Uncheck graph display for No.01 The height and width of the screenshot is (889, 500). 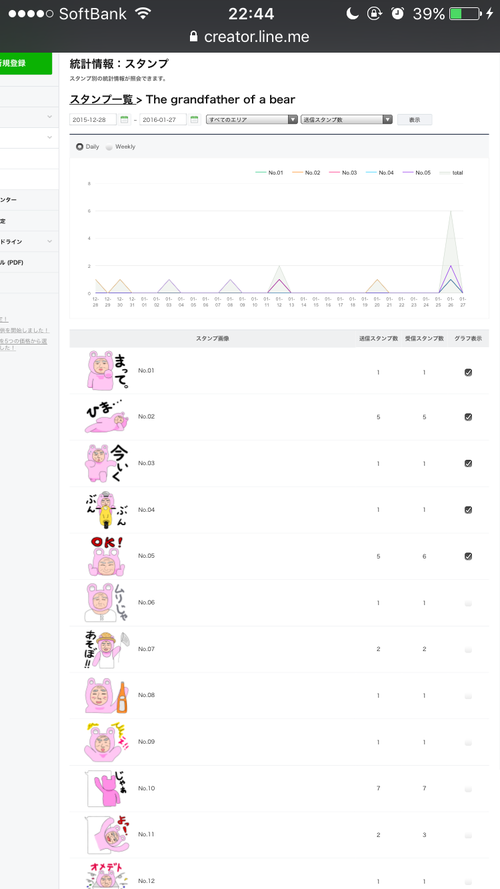tap(468, 372)
